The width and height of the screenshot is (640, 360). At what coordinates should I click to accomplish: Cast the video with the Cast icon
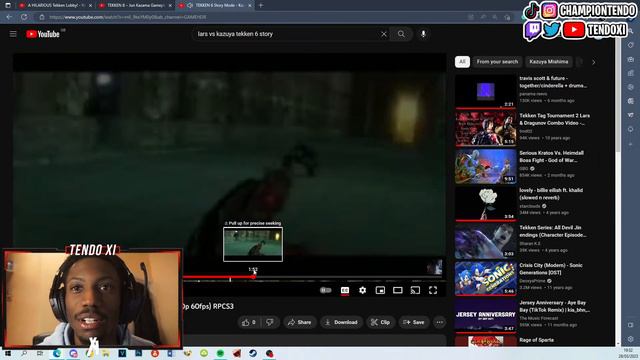(415, 290)
